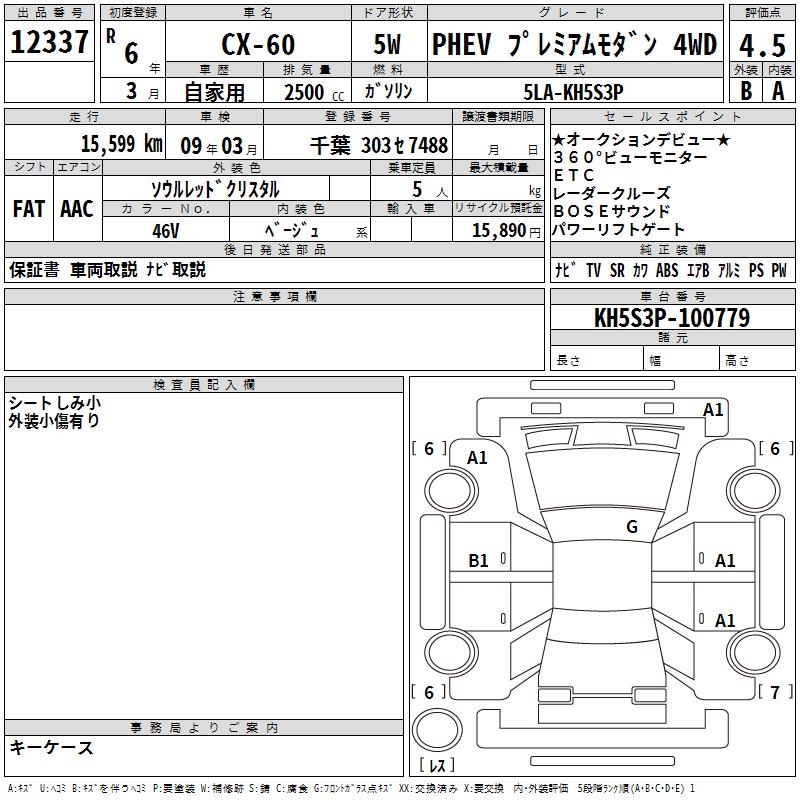Select chassis number KH5S3P-100779

coord(672,318)
